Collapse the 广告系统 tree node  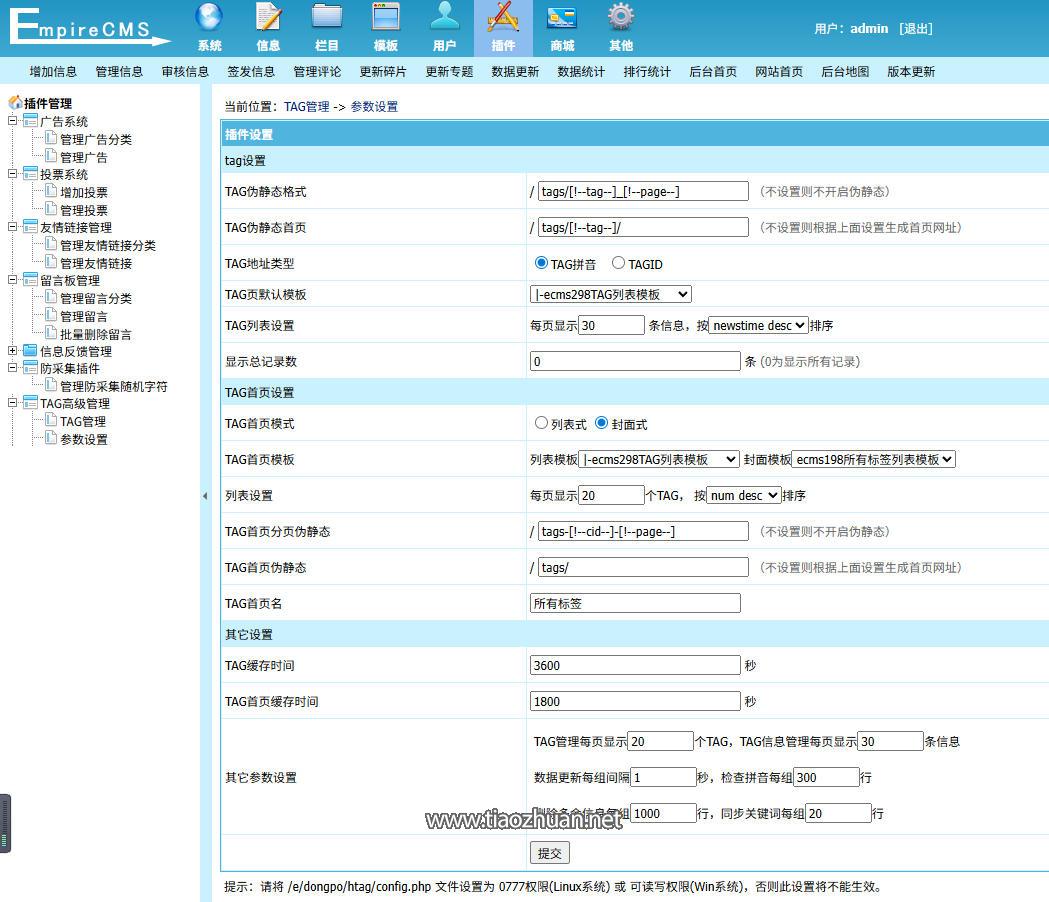click(x=12, y=120)
